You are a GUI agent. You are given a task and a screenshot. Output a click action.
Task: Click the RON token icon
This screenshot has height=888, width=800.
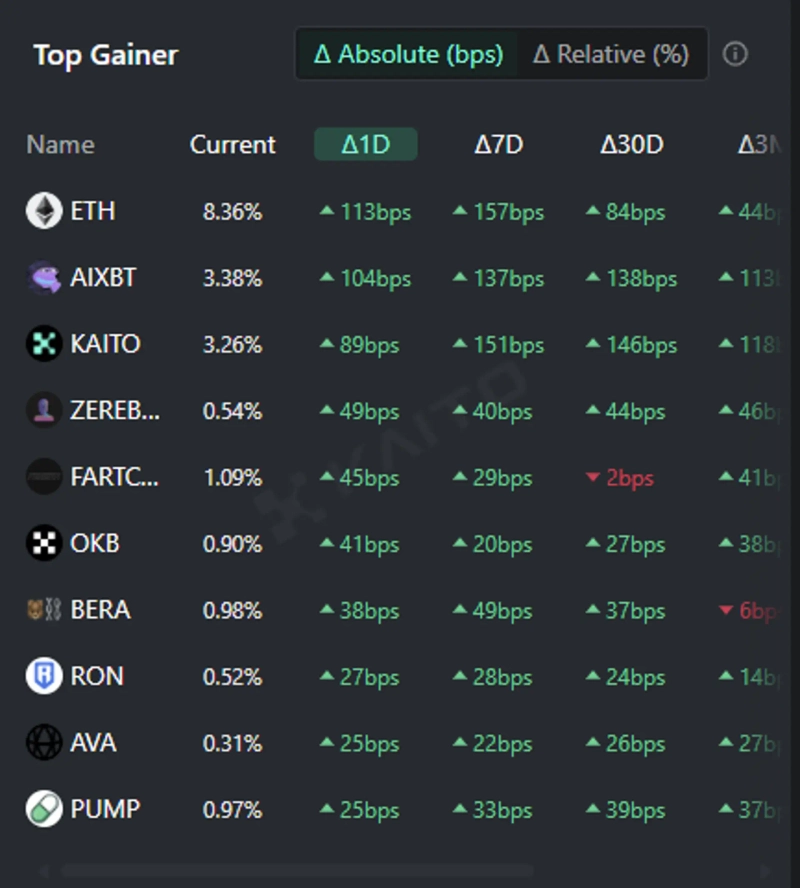[44, 676]
